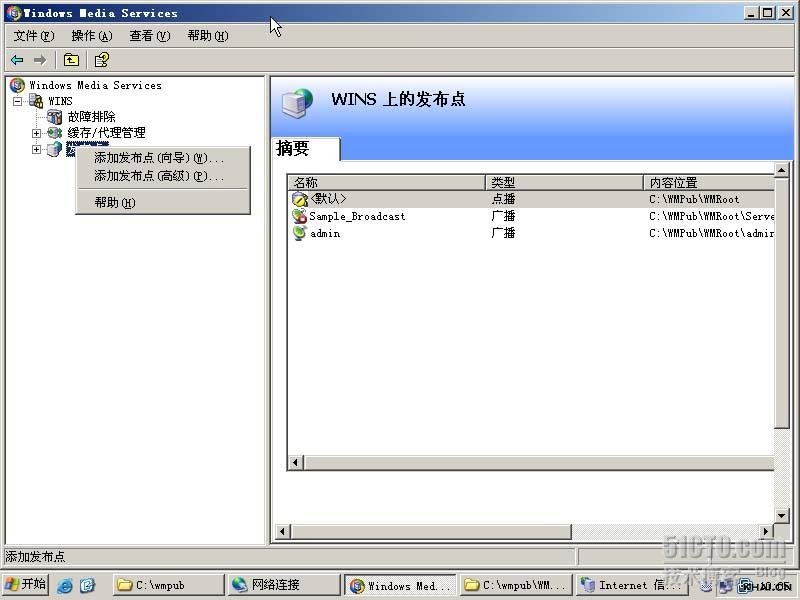Collapse the WINS server tree node
Screen dimensions: 800x600
tap(18, 101)
